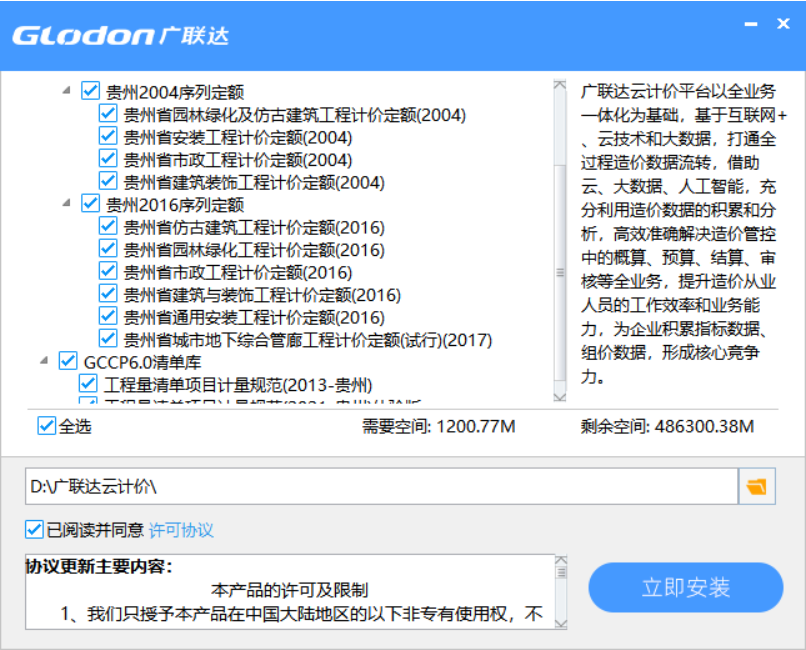Viewport: 806px width, 650px height.
Task: Toggle 已阅读并同意 agreement checkbox
Action: coord(34,530)
